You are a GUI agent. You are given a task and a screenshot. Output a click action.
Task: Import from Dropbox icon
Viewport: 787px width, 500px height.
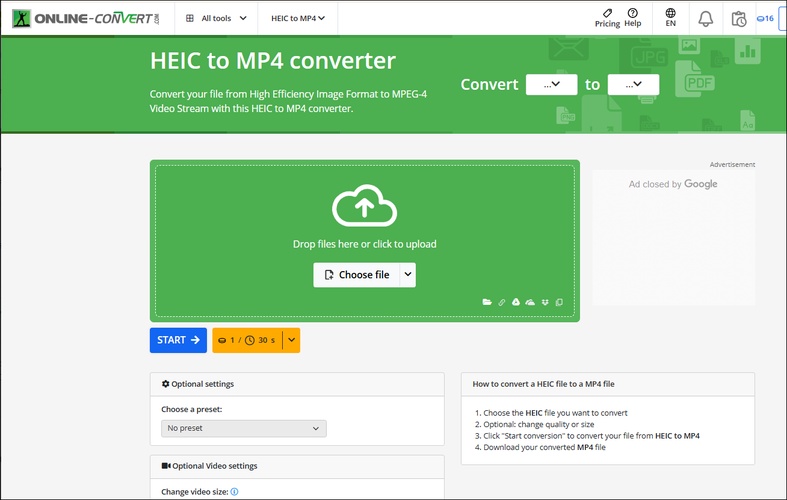tap(545, 302)
